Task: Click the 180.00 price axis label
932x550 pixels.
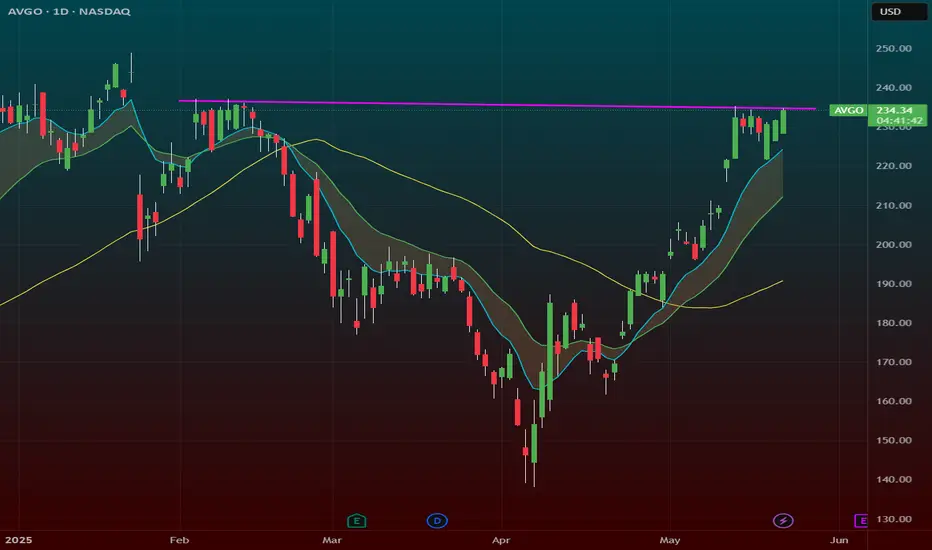Action: pos(893,323)
